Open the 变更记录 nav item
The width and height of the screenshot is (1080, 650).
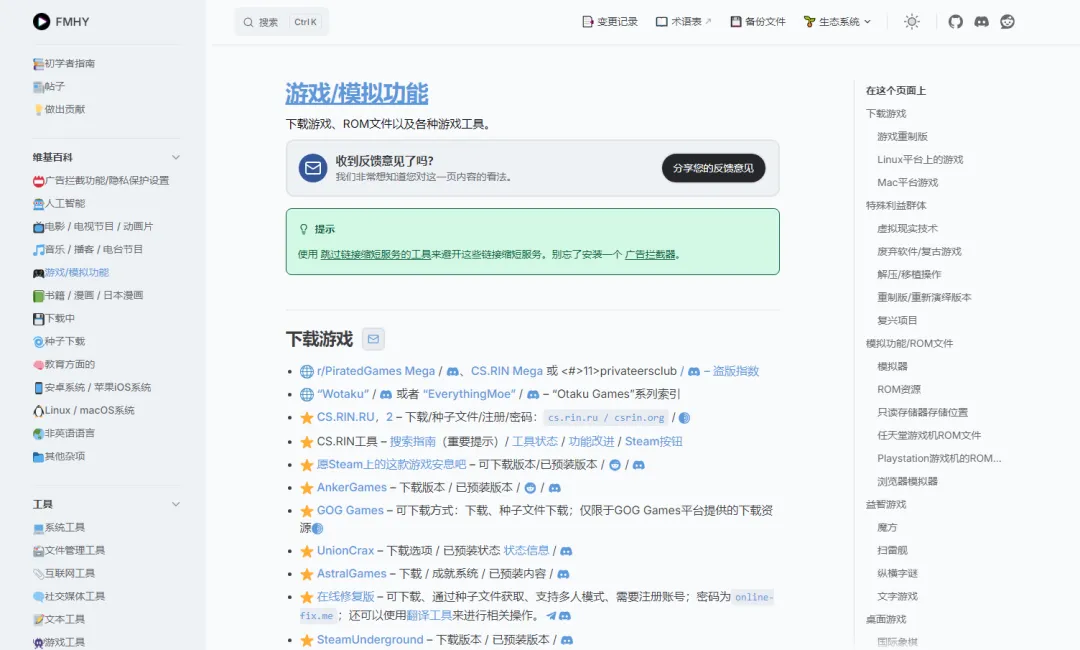point(610,21)
